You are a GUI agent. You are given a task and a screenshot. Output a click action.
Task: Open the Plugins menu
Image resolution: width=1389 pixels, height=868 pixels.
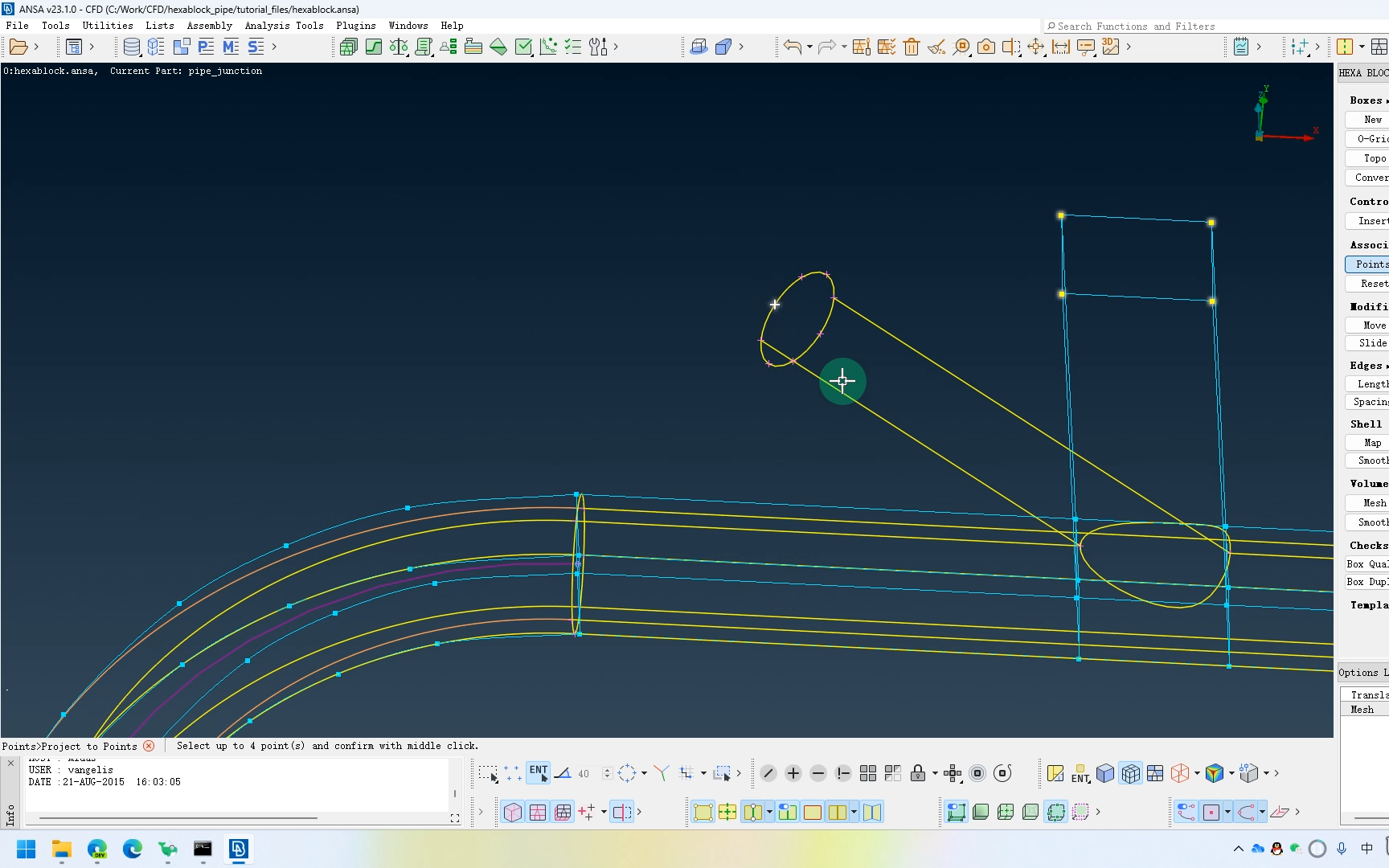(355, 26)
